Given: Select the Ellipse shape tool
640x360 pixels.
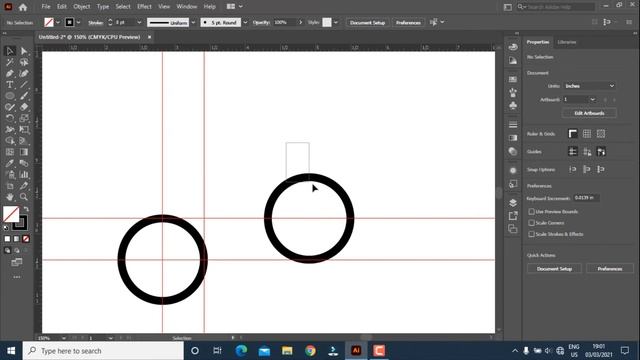Looking at the screenshot, I should (x=10, y=96).
